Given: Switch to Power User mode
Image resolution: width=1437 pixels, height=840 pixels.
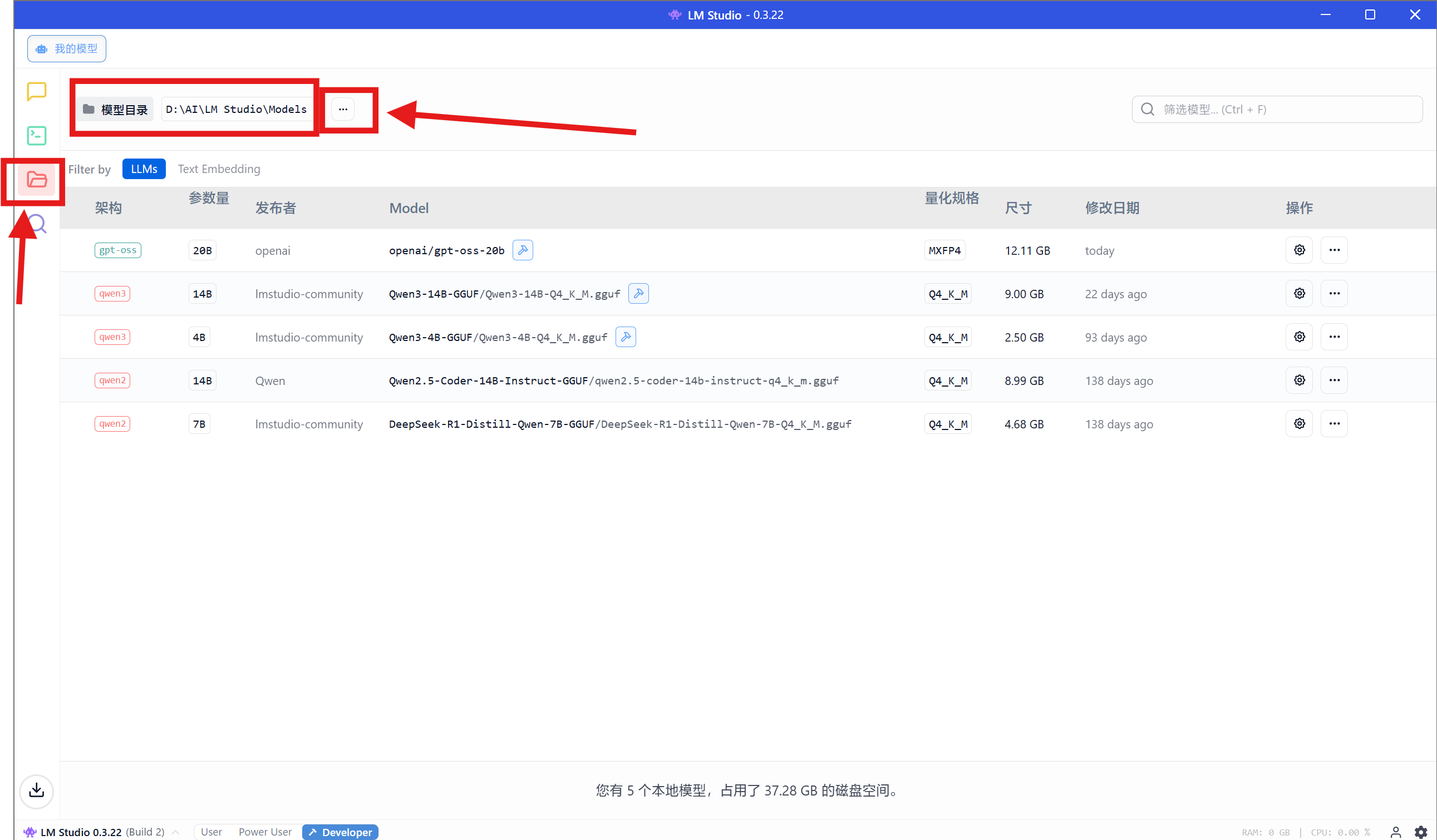Looking at the screenshot, I should tap(264, 832).
